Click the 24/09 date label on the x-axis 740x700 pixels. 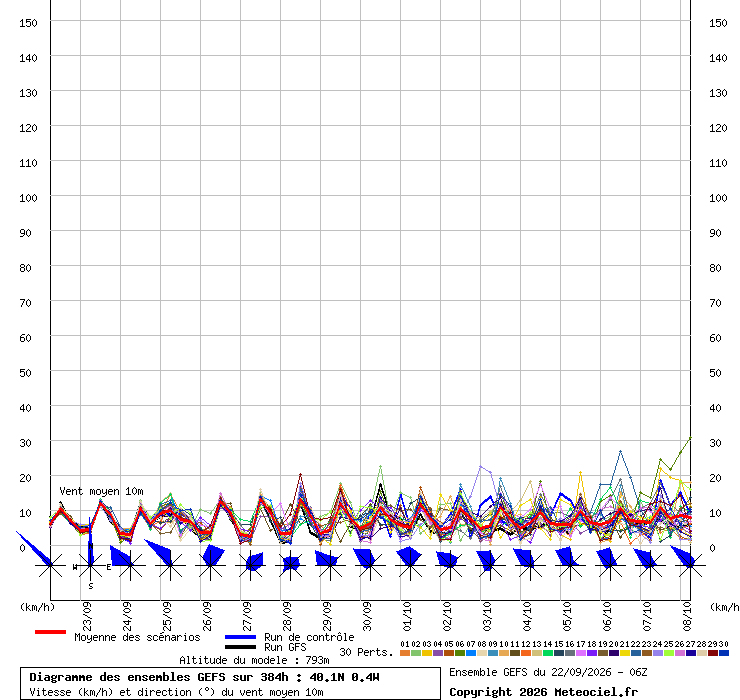tap(127, 616)
